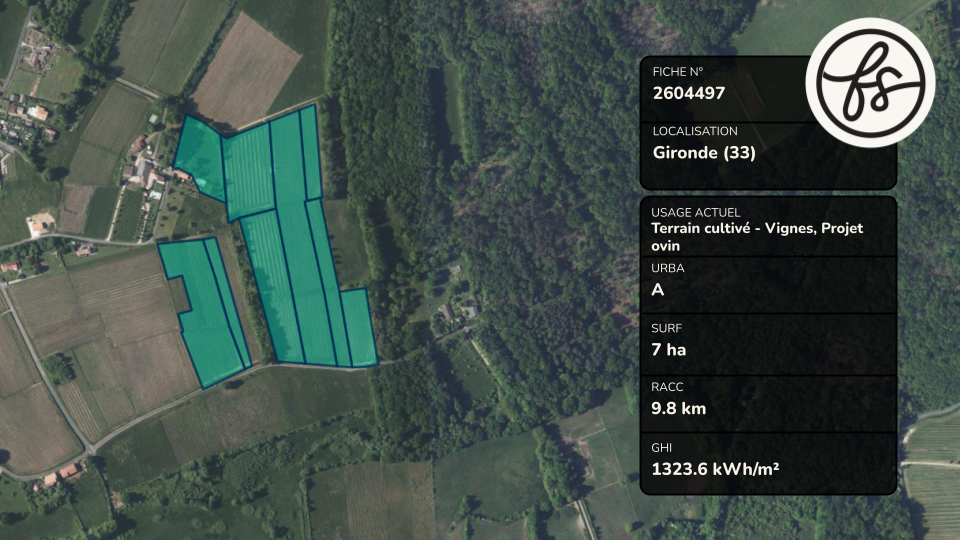Select the 1323.6 kWh/m² irradiation value
The image size is (960, 540).
[715, 469]
